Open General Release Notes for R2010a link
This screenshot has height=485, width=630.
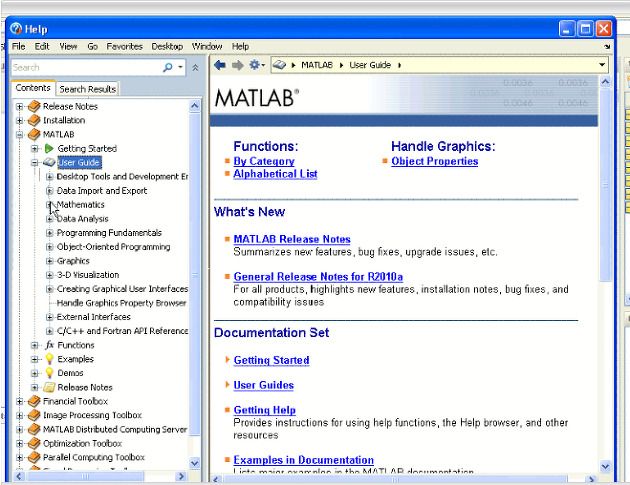pos(318,276)
